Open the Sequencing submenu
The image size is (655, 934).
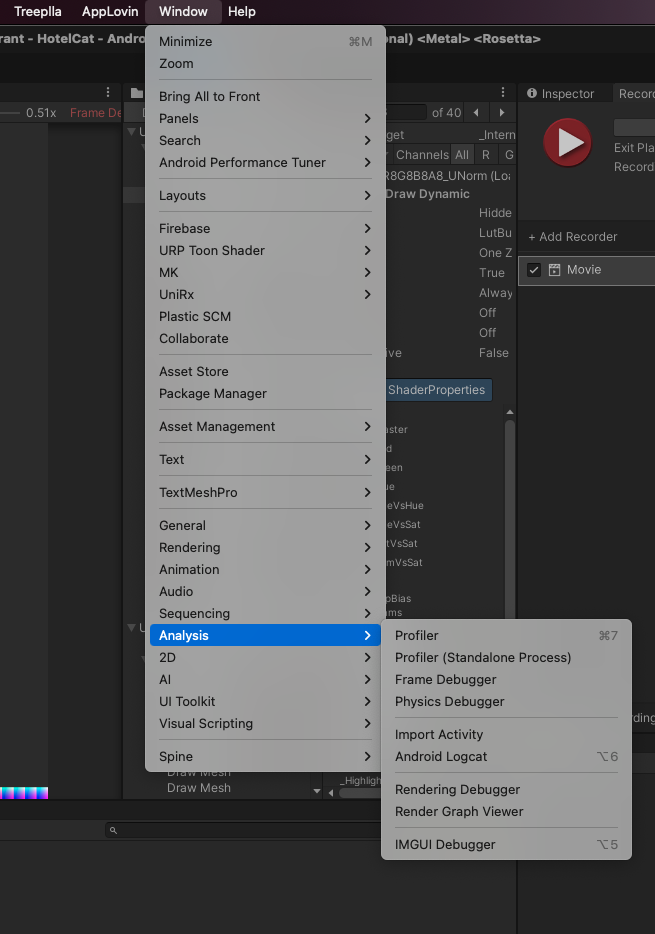[265, 614]
